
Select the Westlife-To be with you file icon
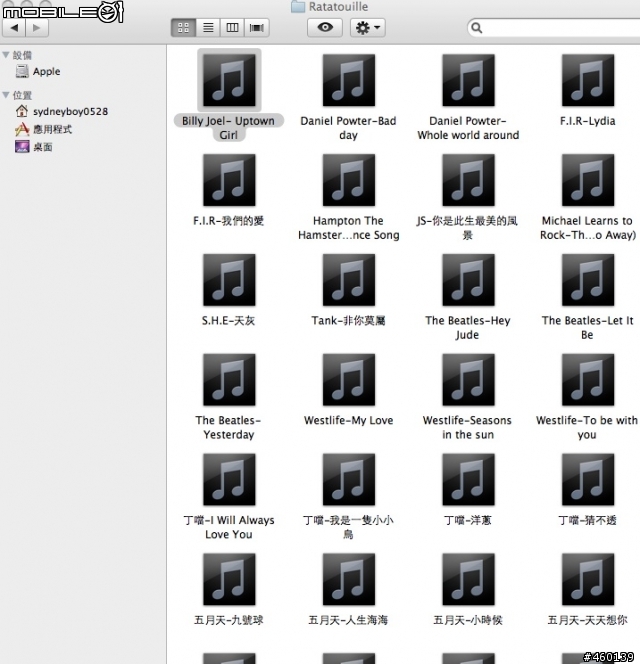(x=588, y=380)
